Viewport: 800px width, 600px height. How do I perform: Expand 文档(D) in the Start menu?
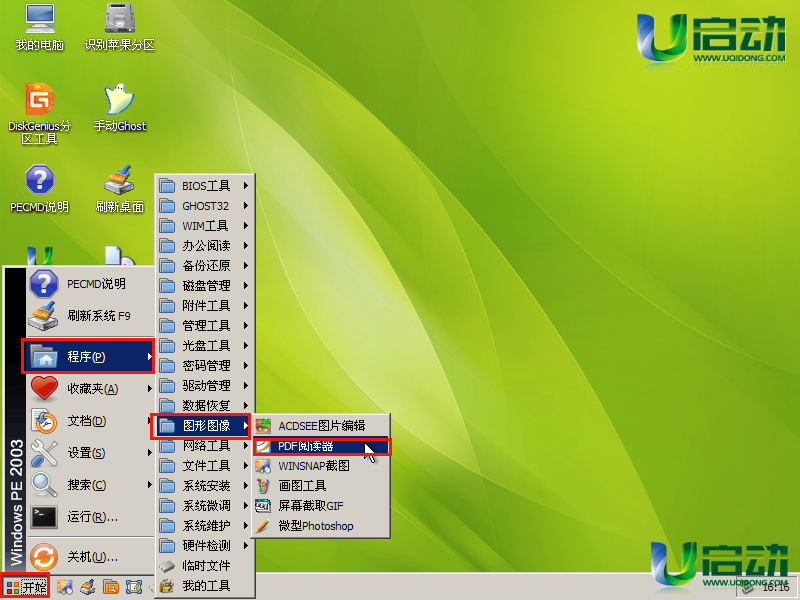(90, 421)
